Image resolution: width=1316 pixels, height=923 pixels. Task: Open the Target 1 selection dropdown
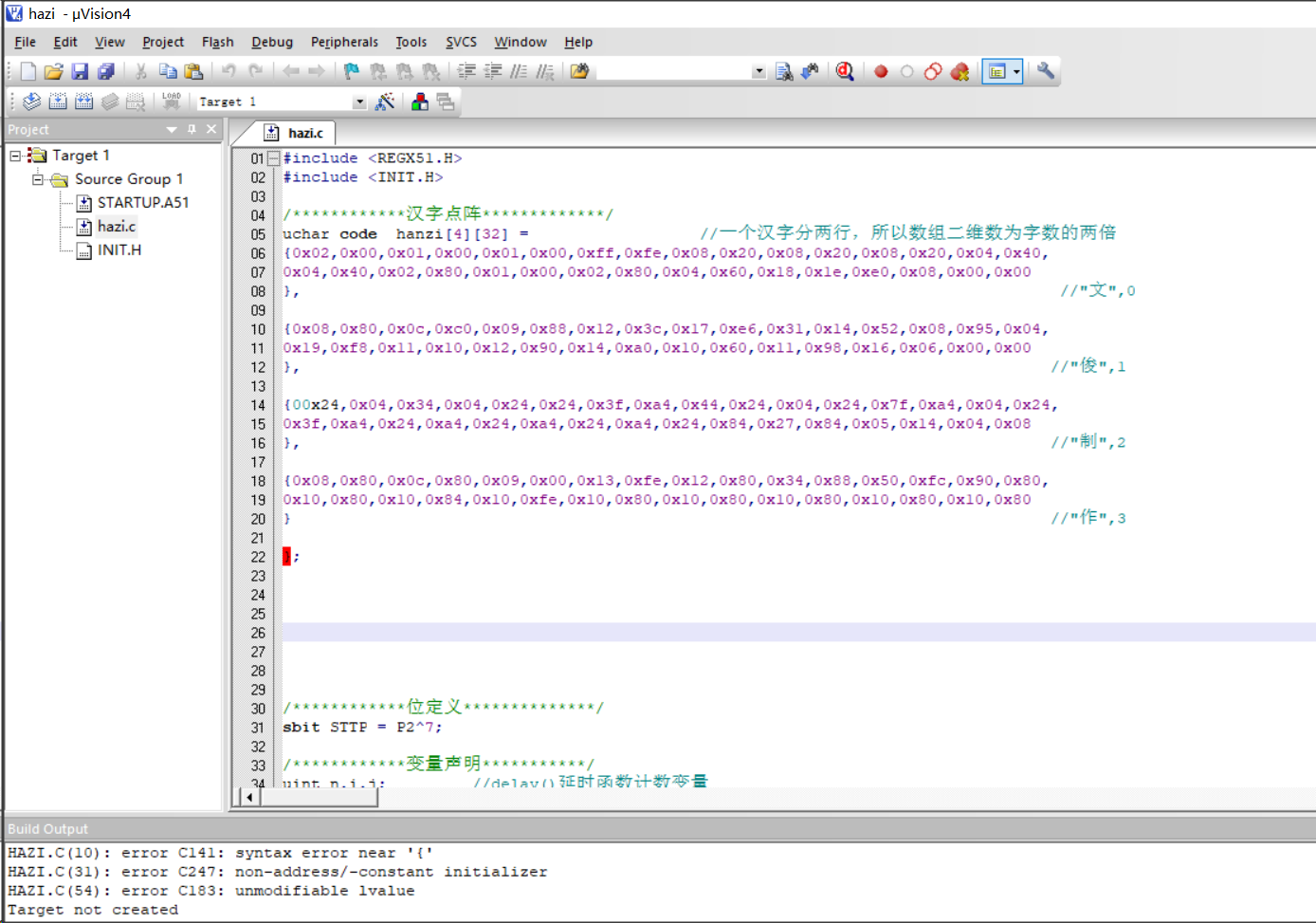(359, 102)
